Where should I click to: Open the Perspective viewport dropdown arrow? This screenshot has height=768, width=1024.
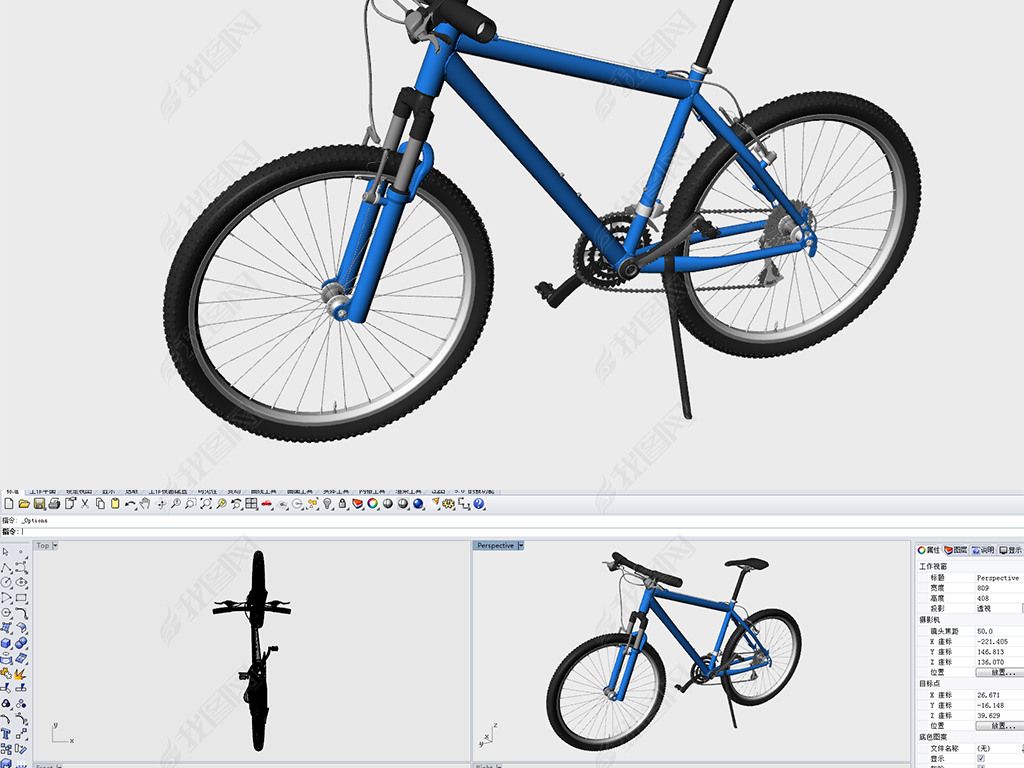[521, 546]
